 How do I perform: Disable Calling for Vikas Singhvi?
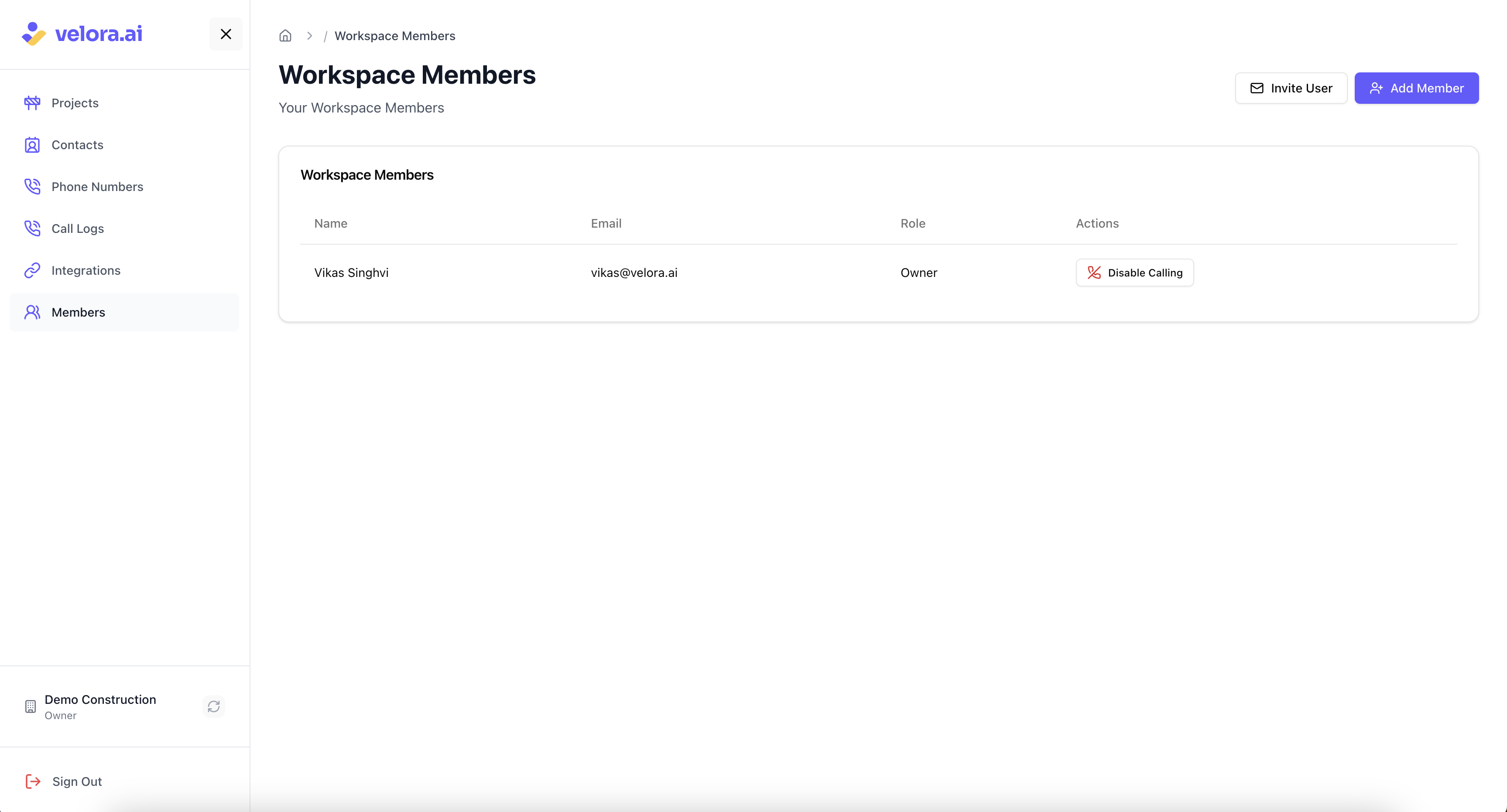1134,273
